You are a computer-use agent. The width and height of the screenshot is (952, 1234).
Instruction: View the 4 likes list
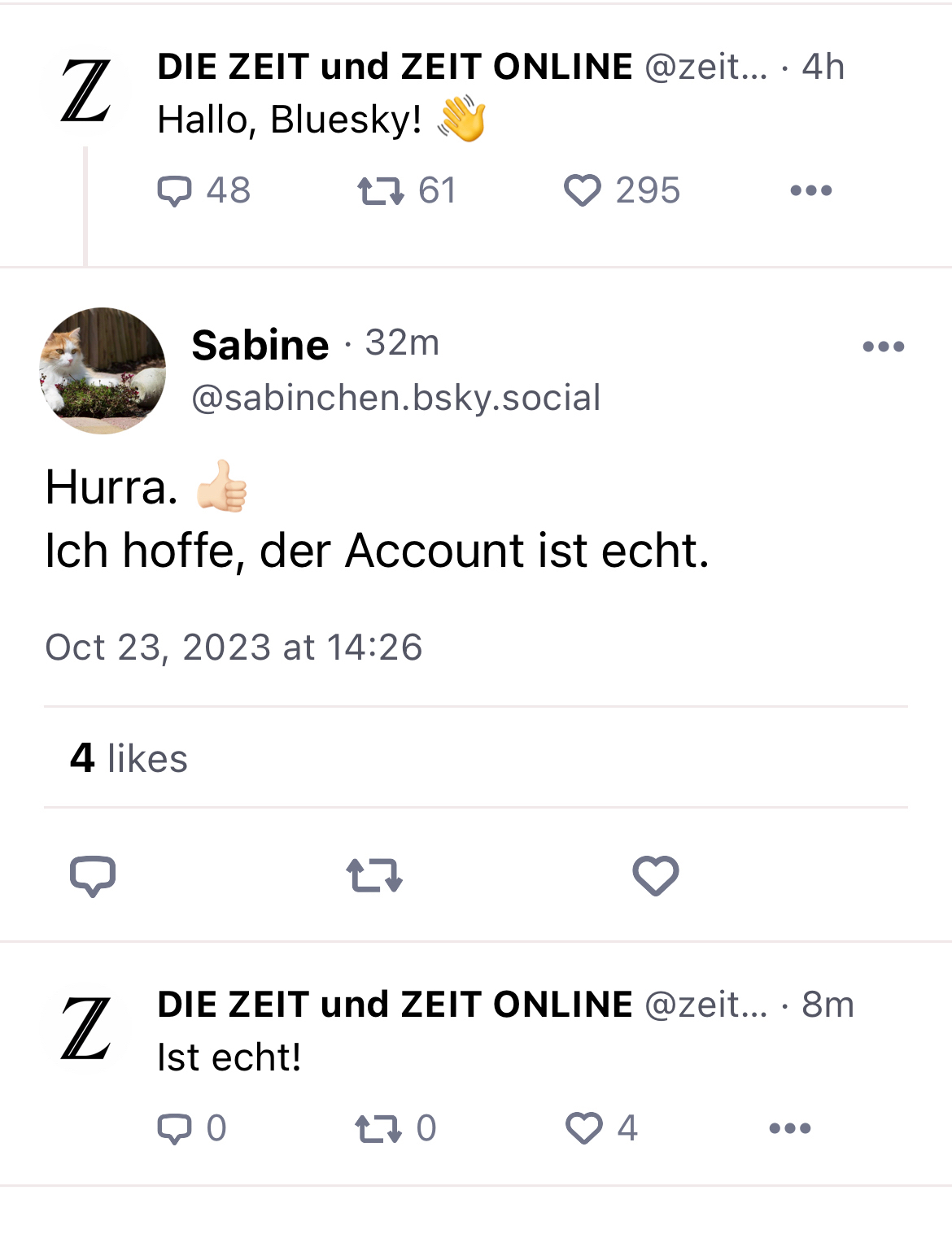(x=129, y=758)
